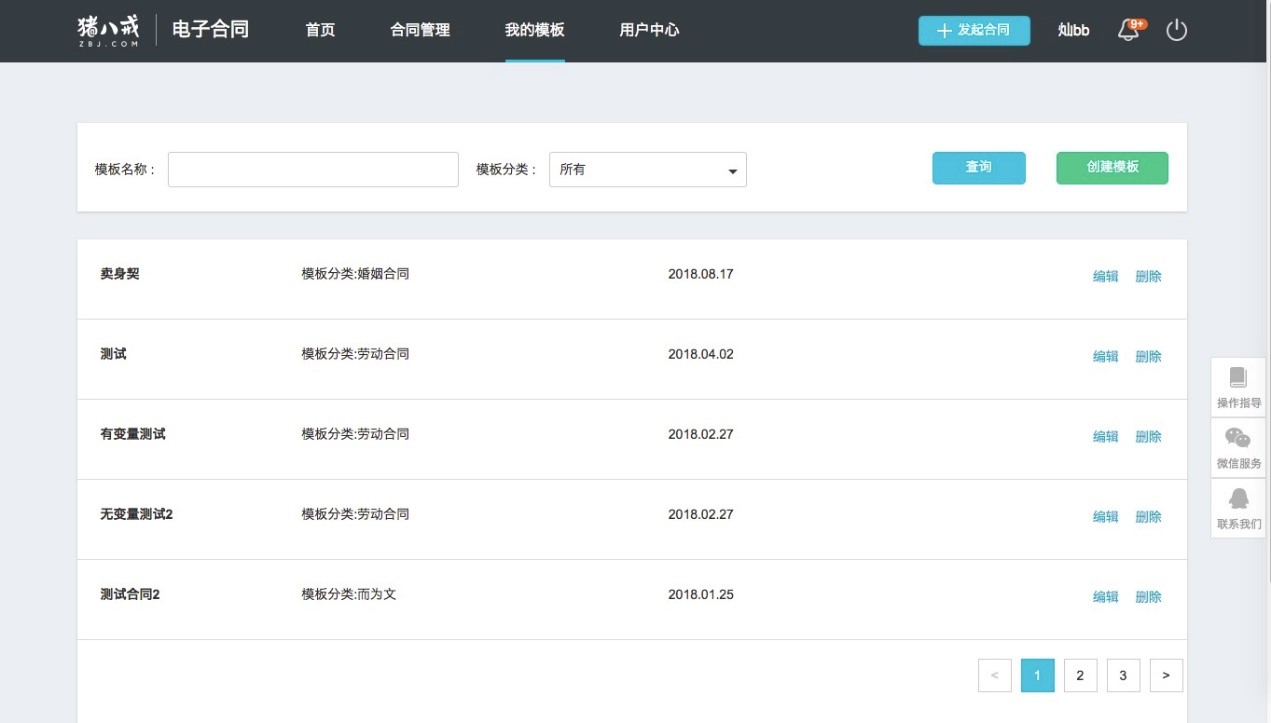Click the date 2018.08.17
This screenshot has height=723, width=1271.
(701, 273)
